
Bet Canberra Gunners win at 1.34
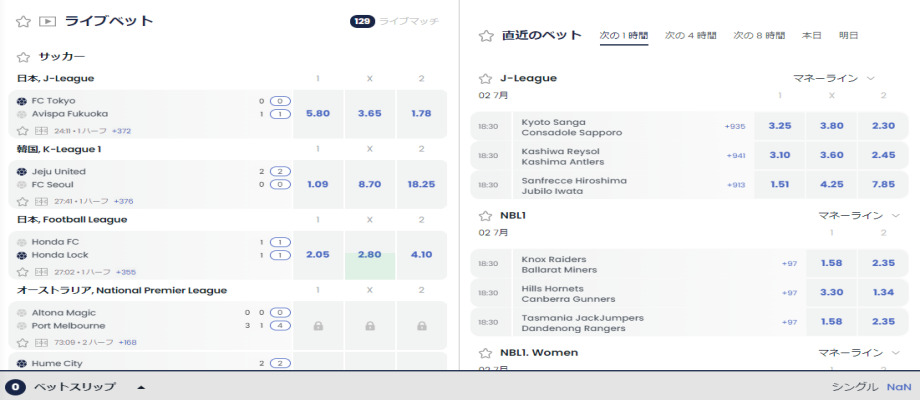[x=884, y=293]
